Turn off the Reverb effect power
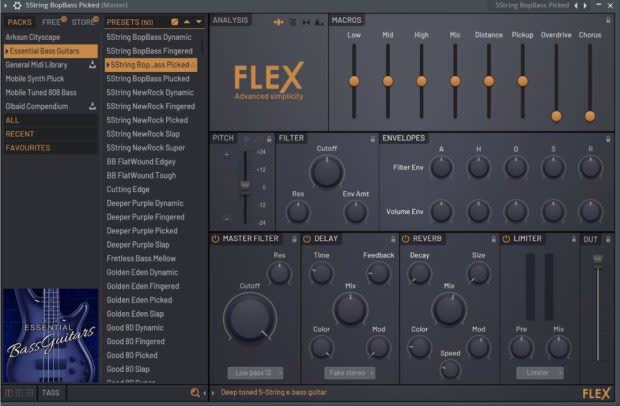620x406 pixels. point(406,239)
